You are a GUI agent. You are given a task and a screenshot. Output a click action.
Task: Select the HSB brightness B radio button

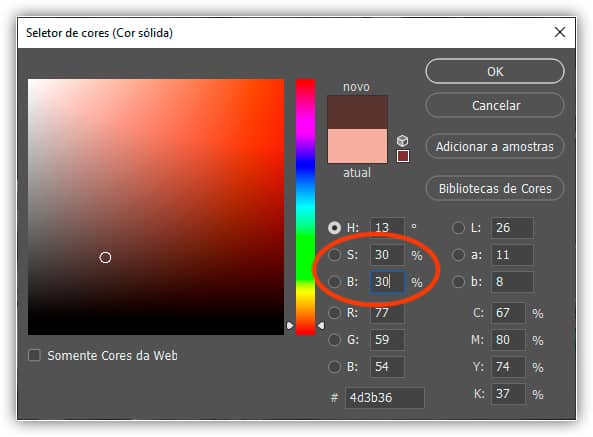point(334,282)
